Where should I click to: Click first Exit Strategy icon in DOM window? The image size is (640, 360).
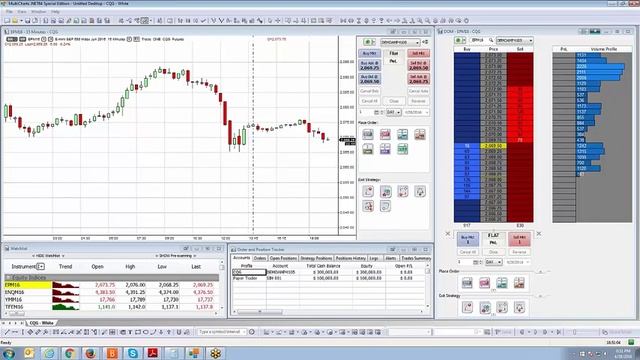(x=467, y=307)
